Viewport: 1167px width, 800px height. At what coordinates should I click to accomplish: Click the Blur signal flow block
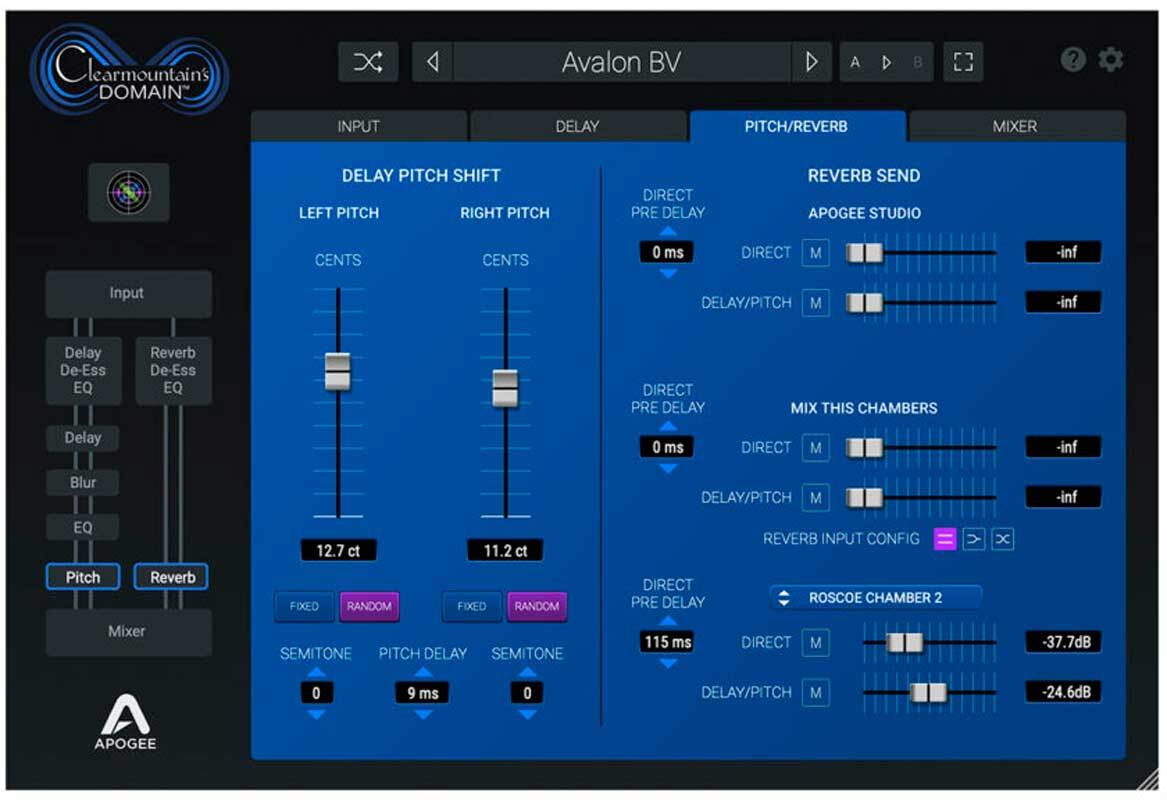[x=83, y=482]
